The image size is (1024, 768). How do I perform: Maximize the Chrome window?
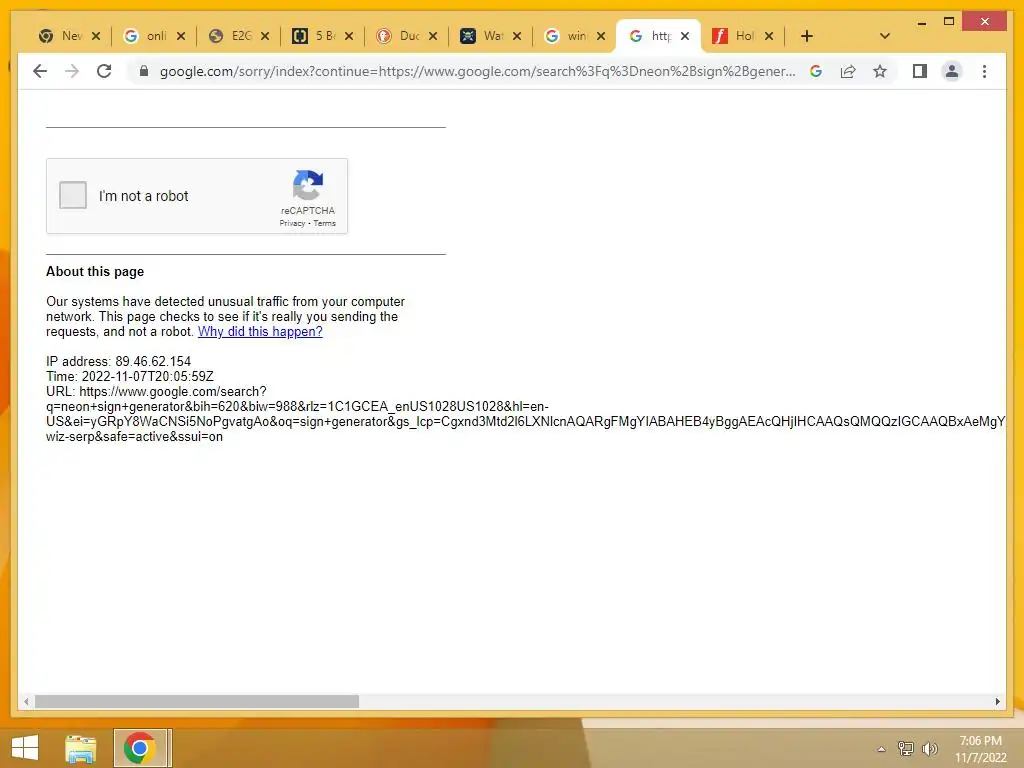[x=949, y=22]
